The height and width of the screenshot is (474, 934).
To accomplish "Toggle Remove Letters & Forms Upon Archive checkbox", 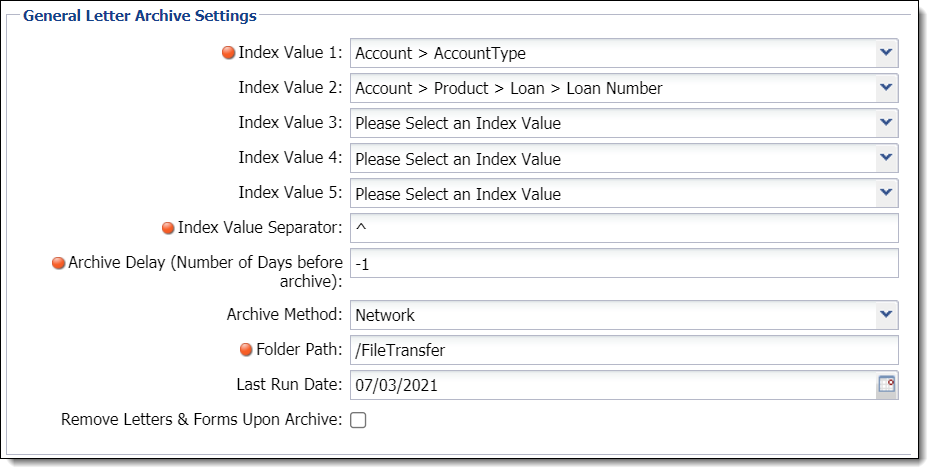I will (x=358, y=420).
